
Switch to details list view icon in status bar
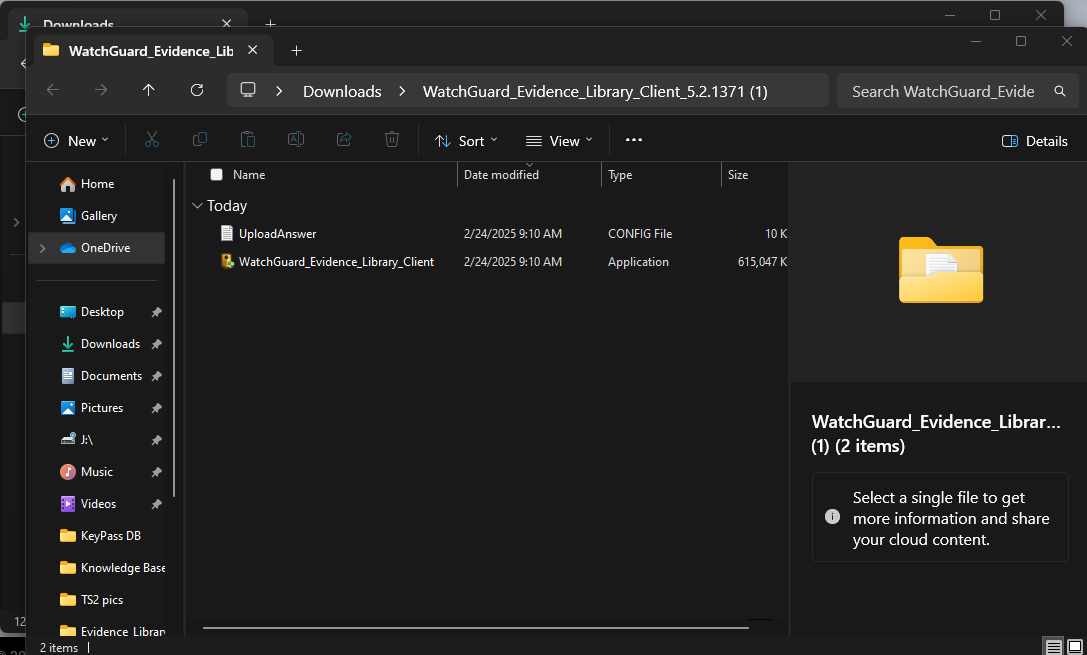pyautogui.click(x=1053, y=647)
